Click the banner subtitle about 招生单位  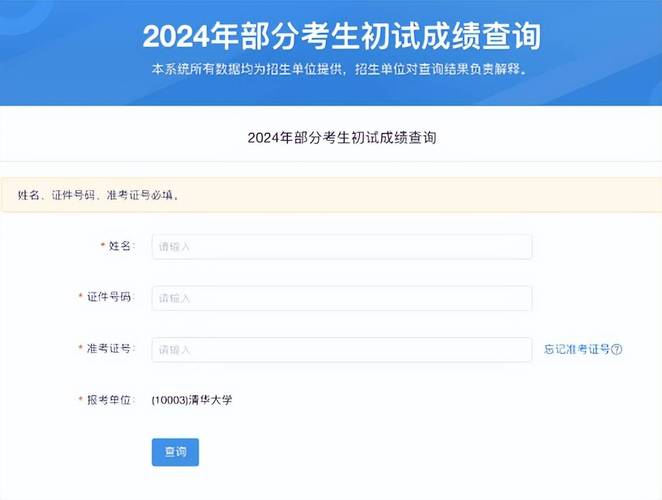(340, 69)
